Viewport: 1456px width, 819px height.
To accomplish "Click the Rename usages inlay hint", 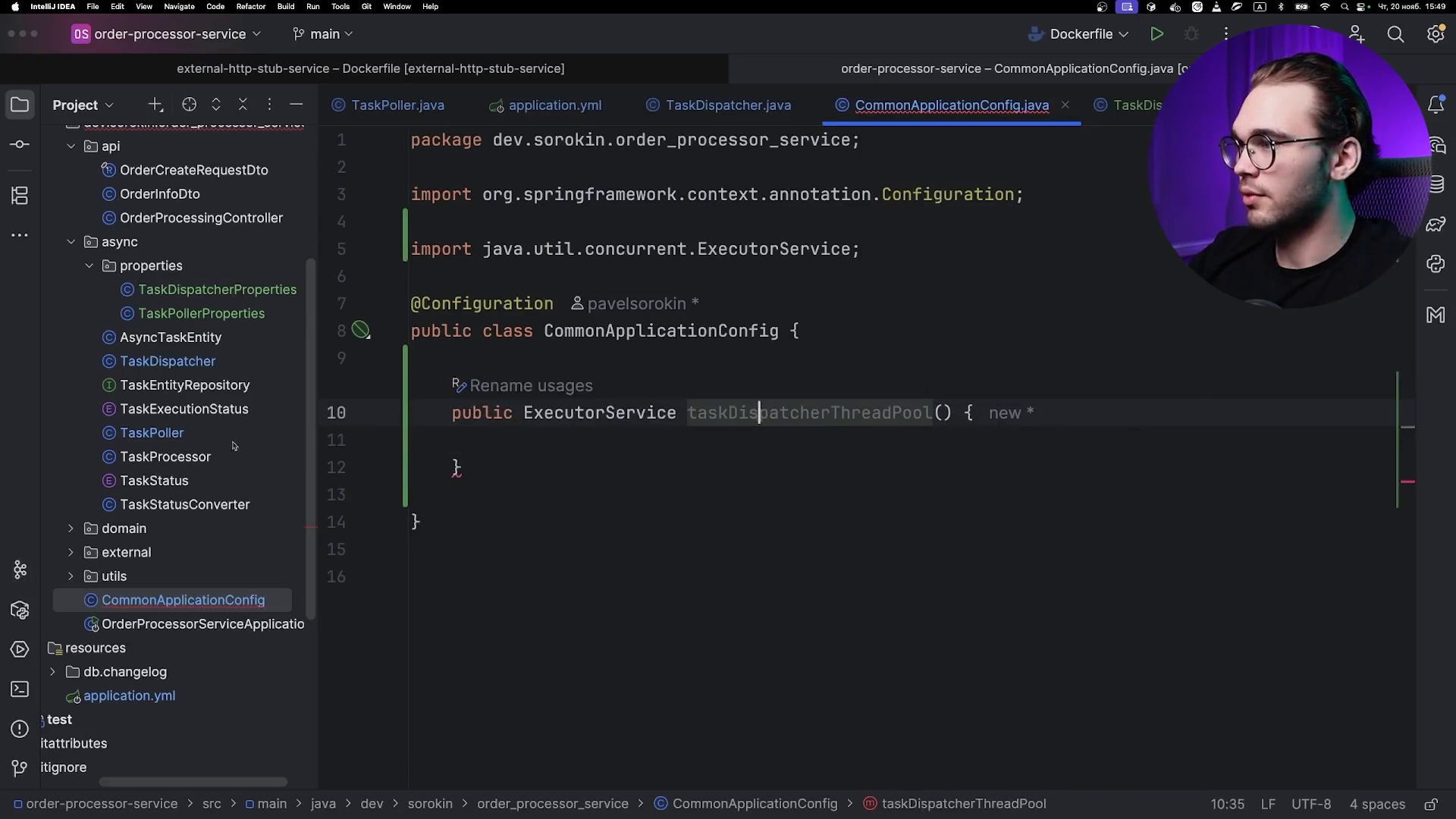I will tap(531, 386).
